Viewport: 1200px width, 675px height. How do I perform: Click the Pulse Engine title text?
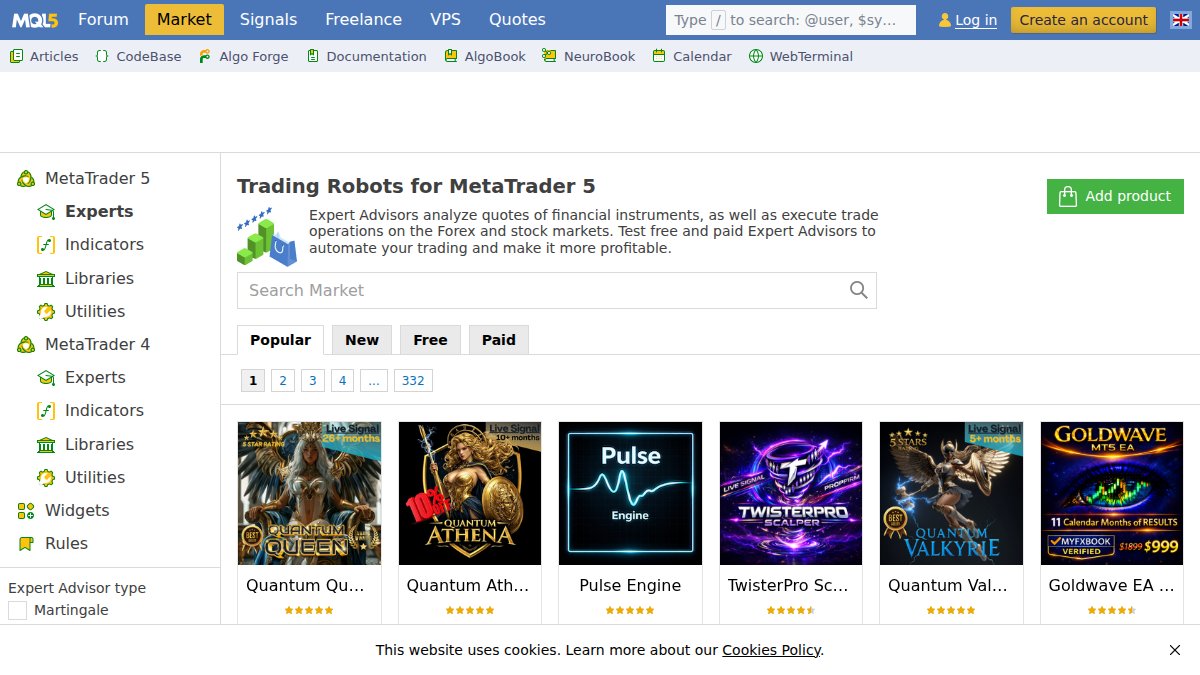(x=631, y=586)
